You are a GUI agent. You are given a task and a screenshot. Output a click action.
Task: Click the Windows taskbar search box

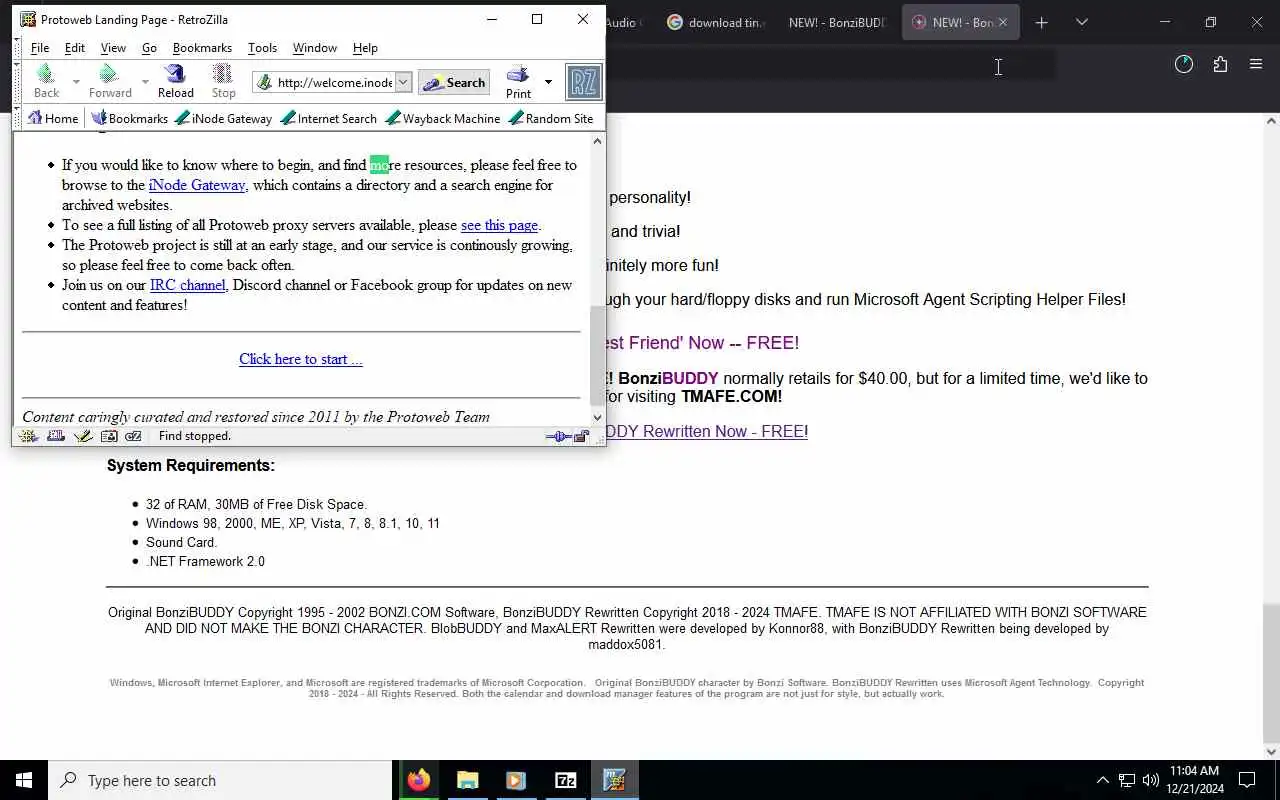(220, 780)
